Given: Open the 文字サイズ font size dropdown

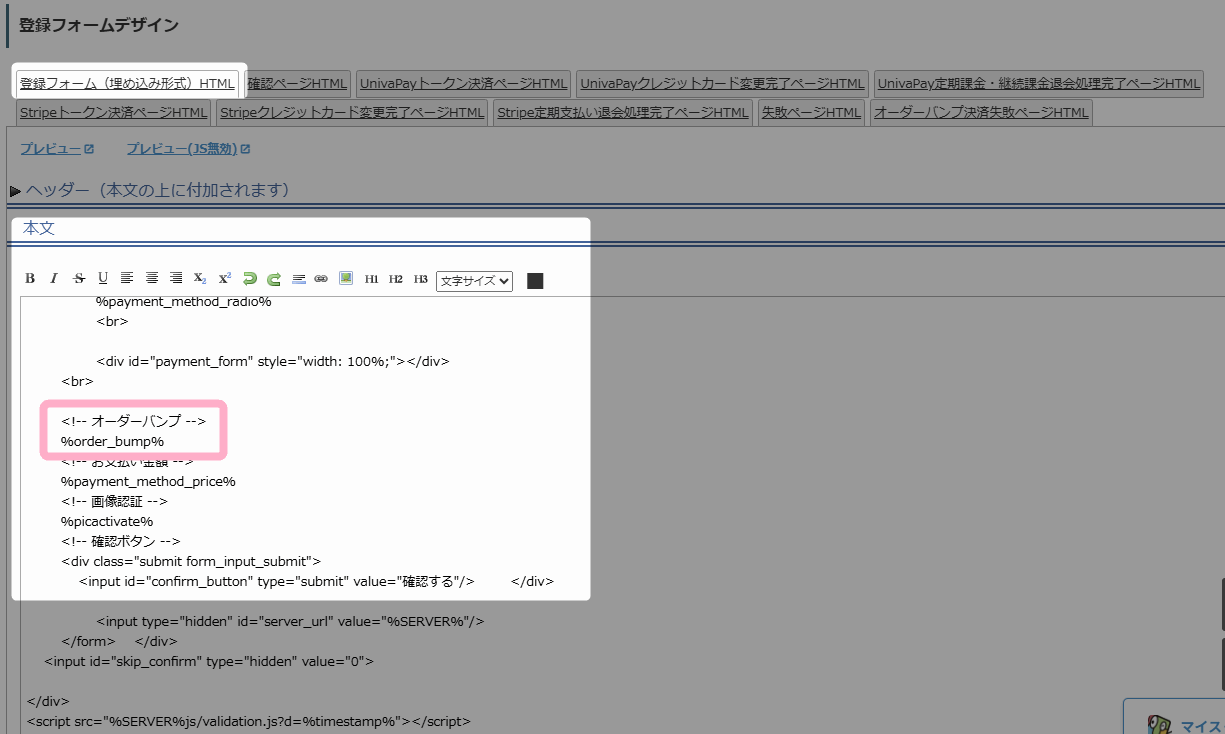Looking at the screenshot, I should (475, 281).
